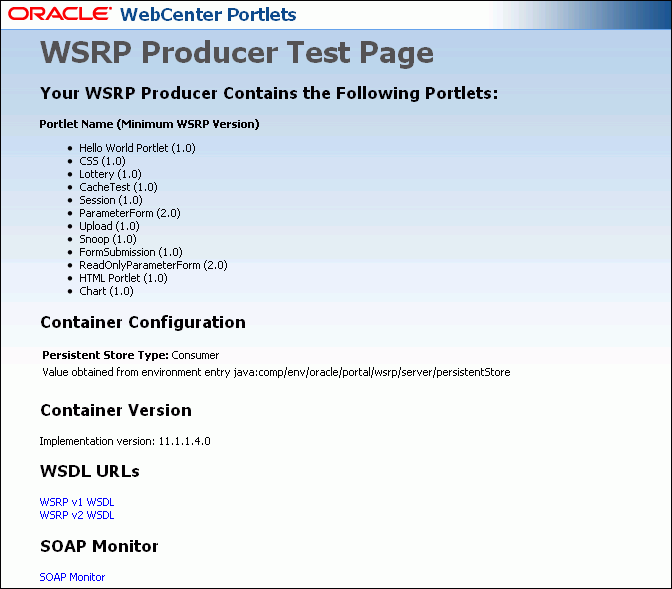Click the Container Version heading
This screenshot has height=589, width=672.
pos(116,410)
